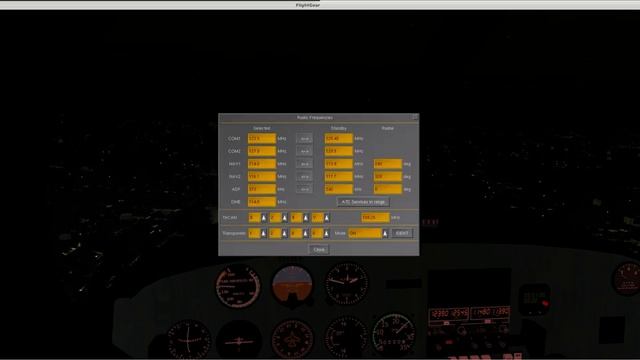640x360 pixels.
Task: Swap NAV2 selected and standby frequencies
Action: (304, 177)
